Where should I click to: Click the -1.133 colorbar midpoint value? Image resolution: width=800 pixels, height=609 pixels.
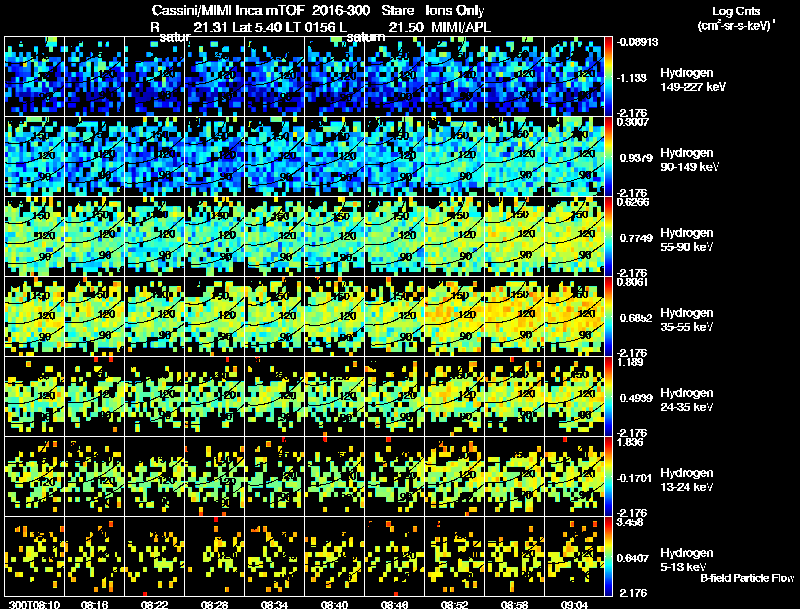(633, 78)
